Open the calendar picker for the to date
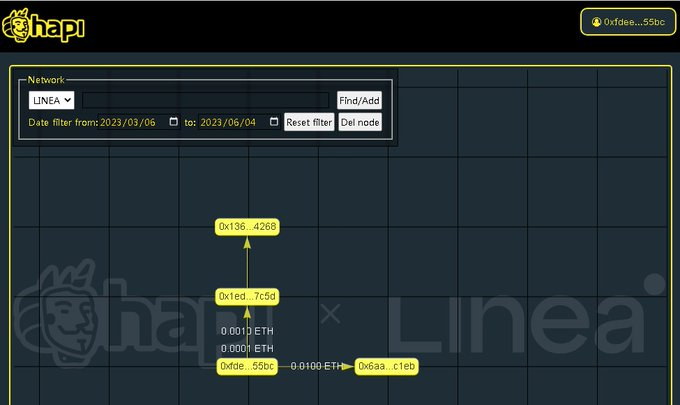 tap(274, 121)
